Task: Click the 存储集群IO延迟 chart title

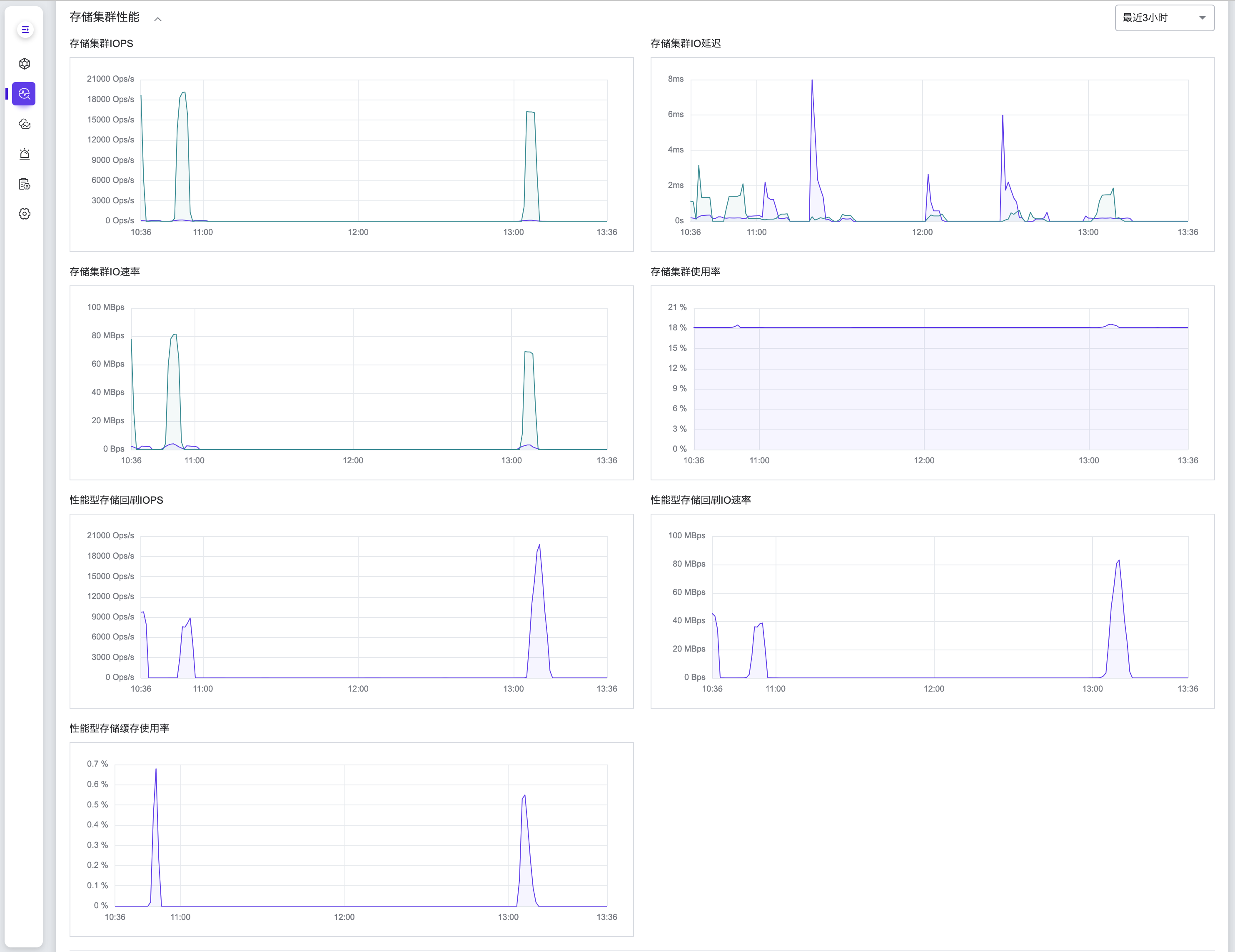Action: [x=685, y=44]
